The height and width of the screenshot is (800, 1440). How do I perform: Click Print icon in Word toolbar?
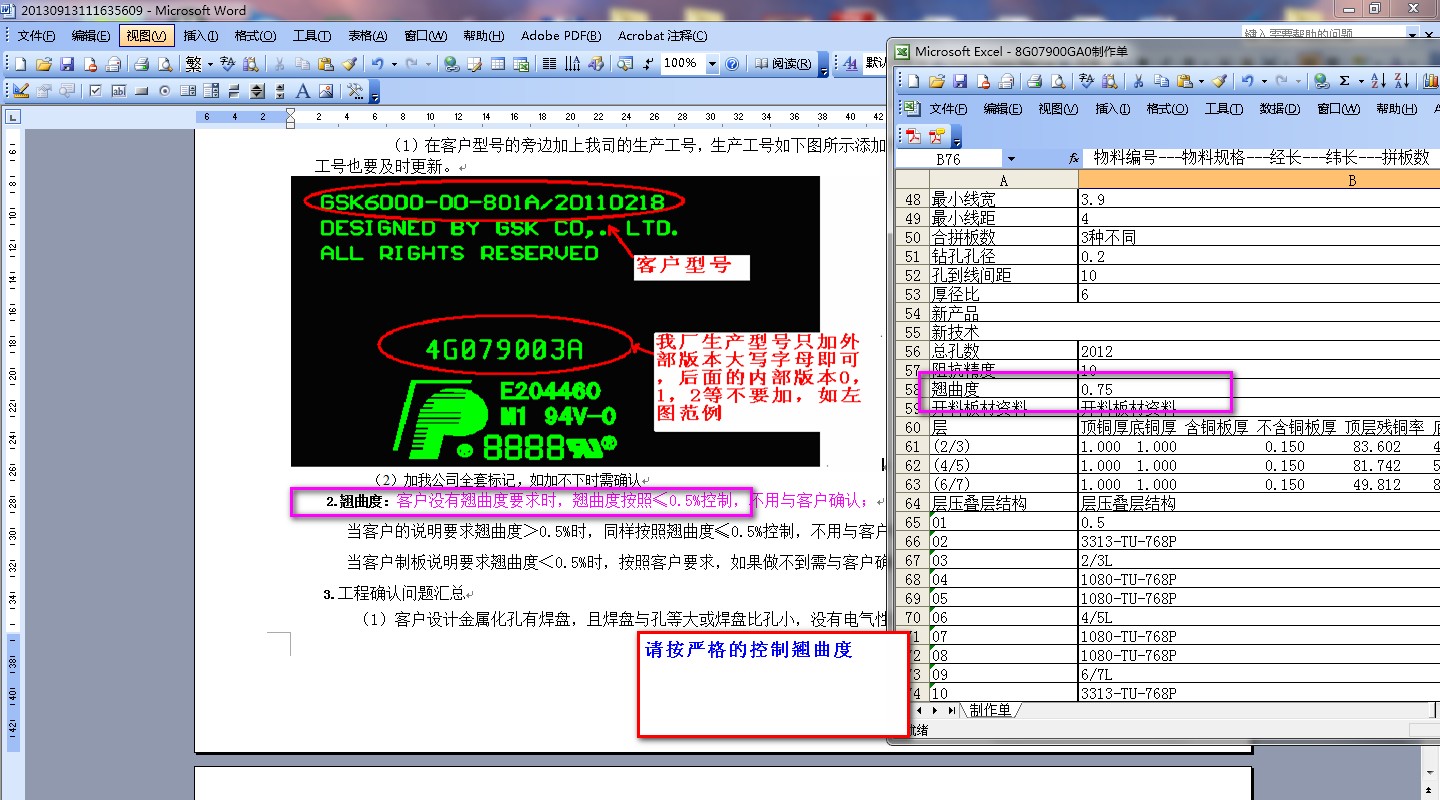pyautogui.click(x=141, y=64)
